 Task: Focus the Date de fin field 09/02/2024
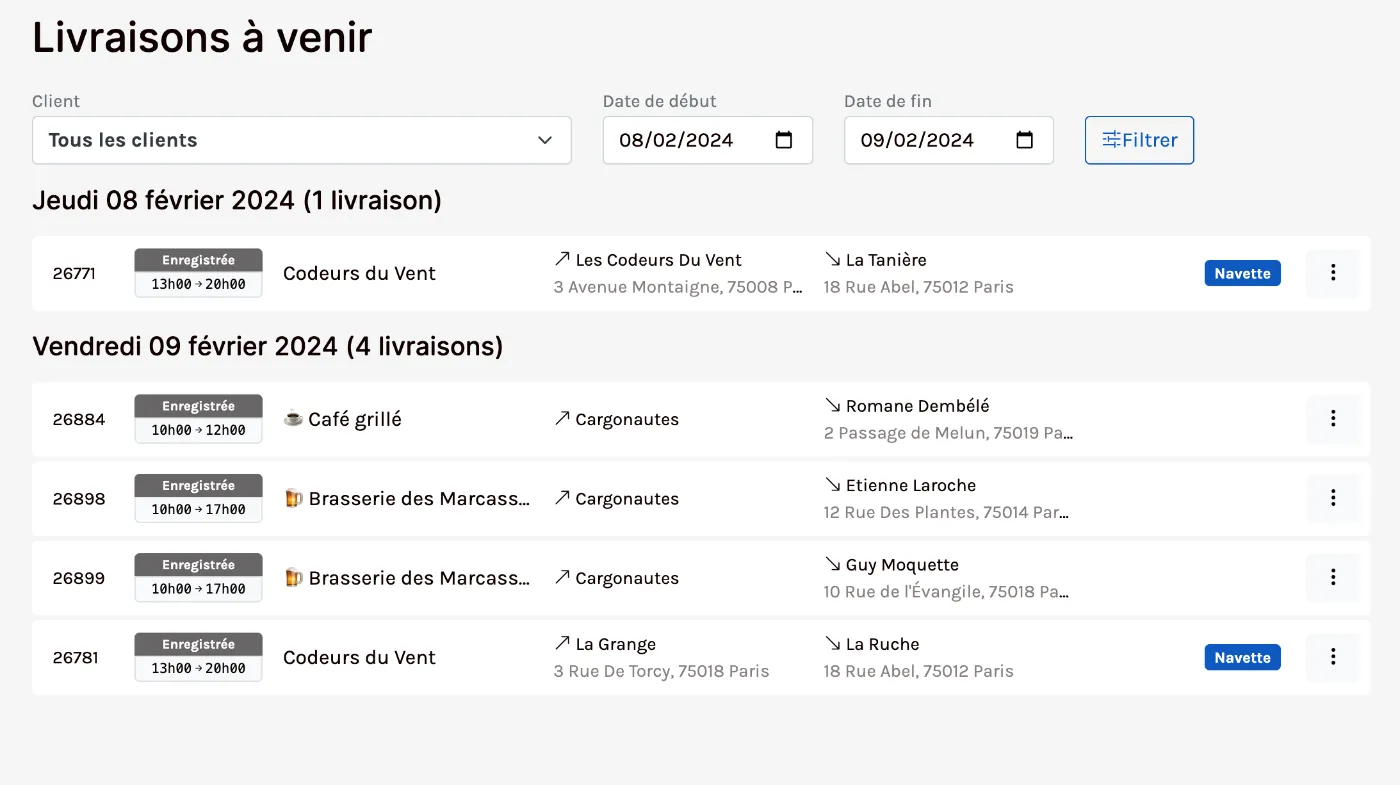949,140
